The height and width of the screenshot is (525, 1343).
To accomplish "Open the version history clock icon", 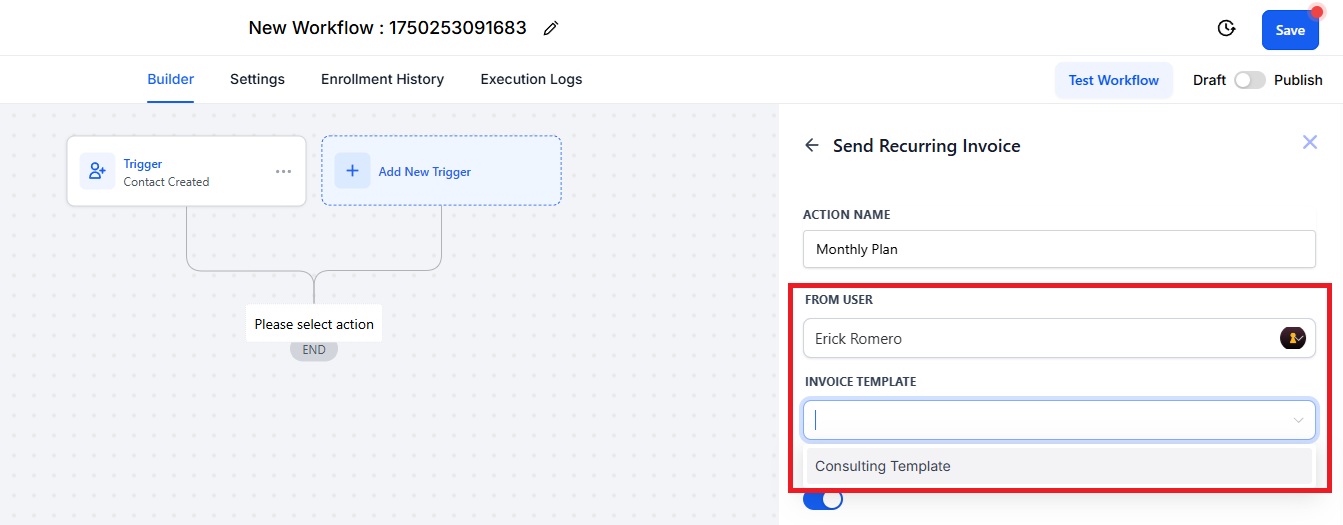I will click(x=1226, y=29).
